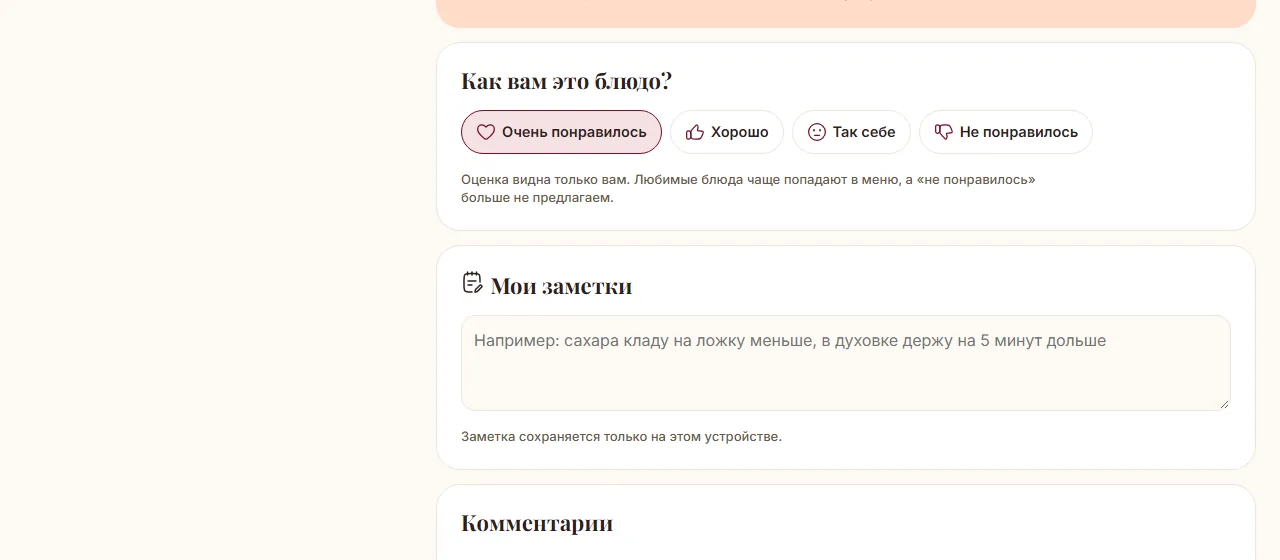Viewport: 1280px width, 560px height.
Task: Click the "Мои заметки" heading text
Action: click(561, 286)
